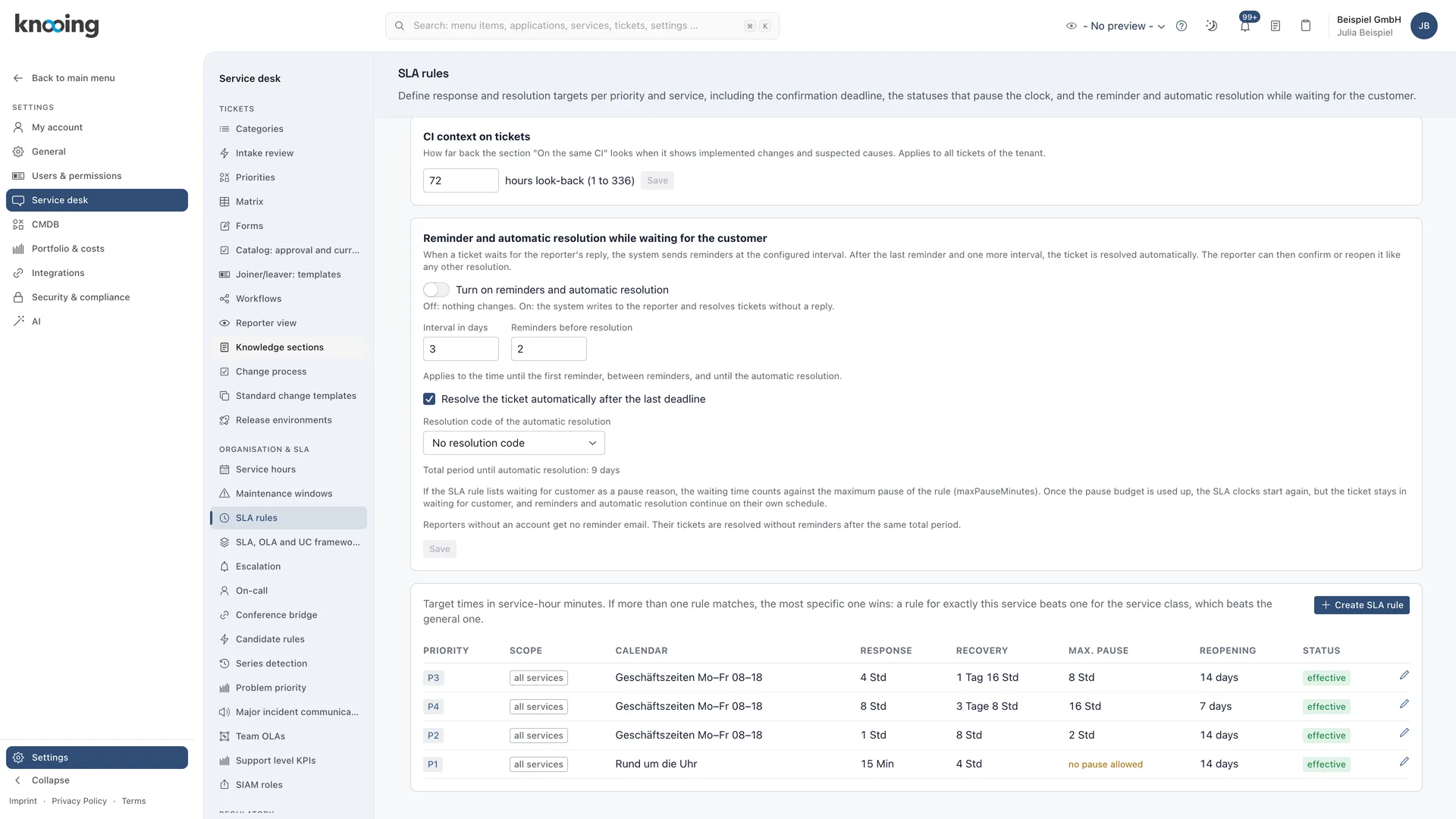Open the Privacy Policy link

79,801
